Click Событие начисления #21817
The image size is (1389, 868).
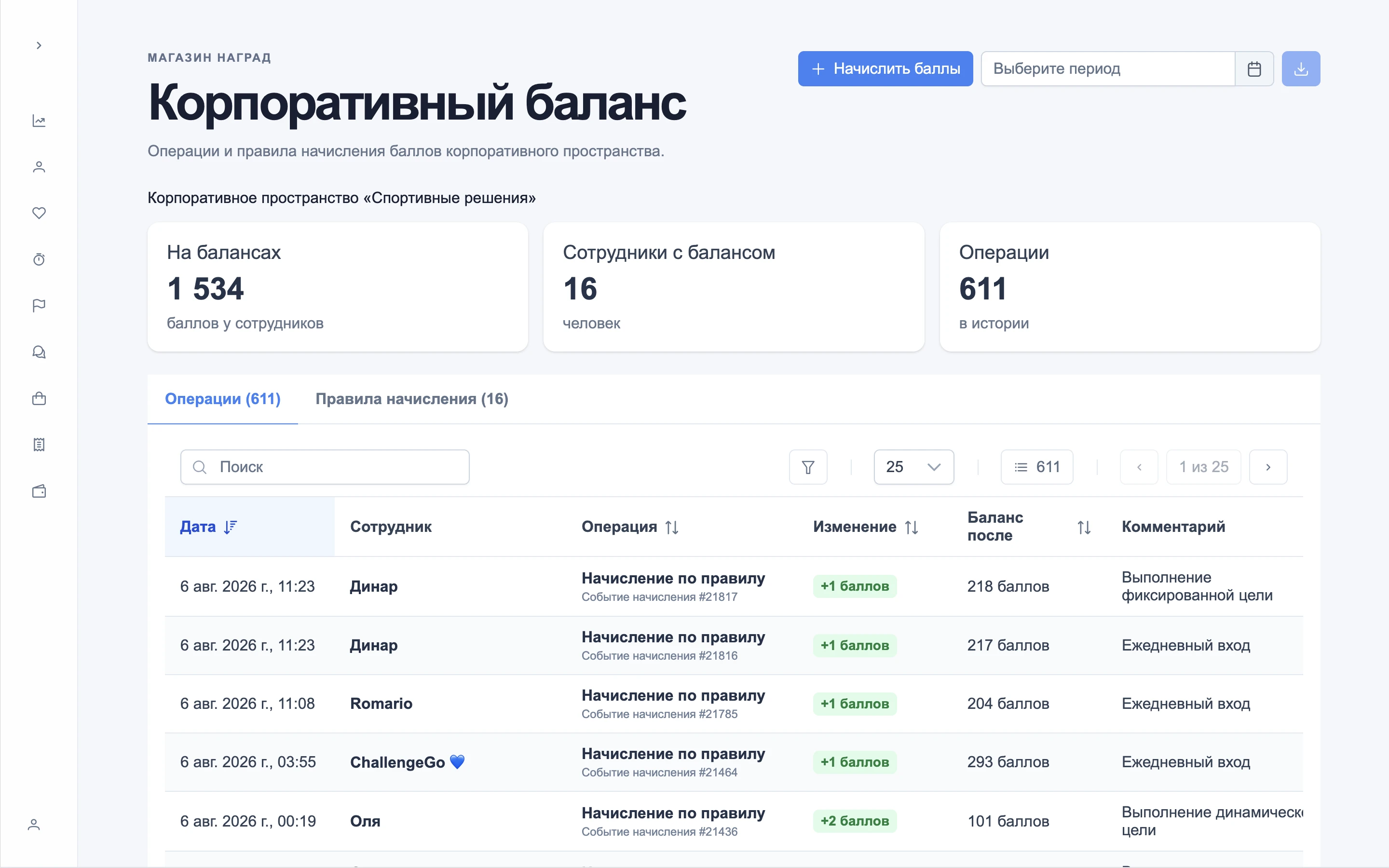659,597
